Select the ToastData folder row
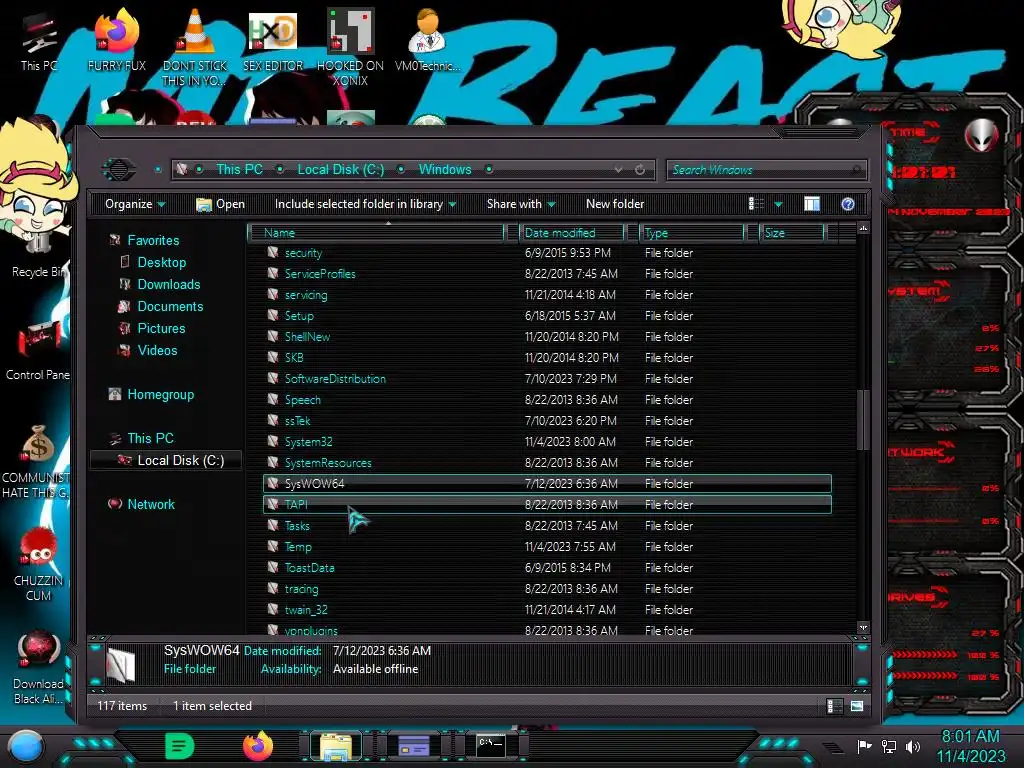Image resolution: width=1024 pixels, height=768 pixels. [x=547, y=568]
